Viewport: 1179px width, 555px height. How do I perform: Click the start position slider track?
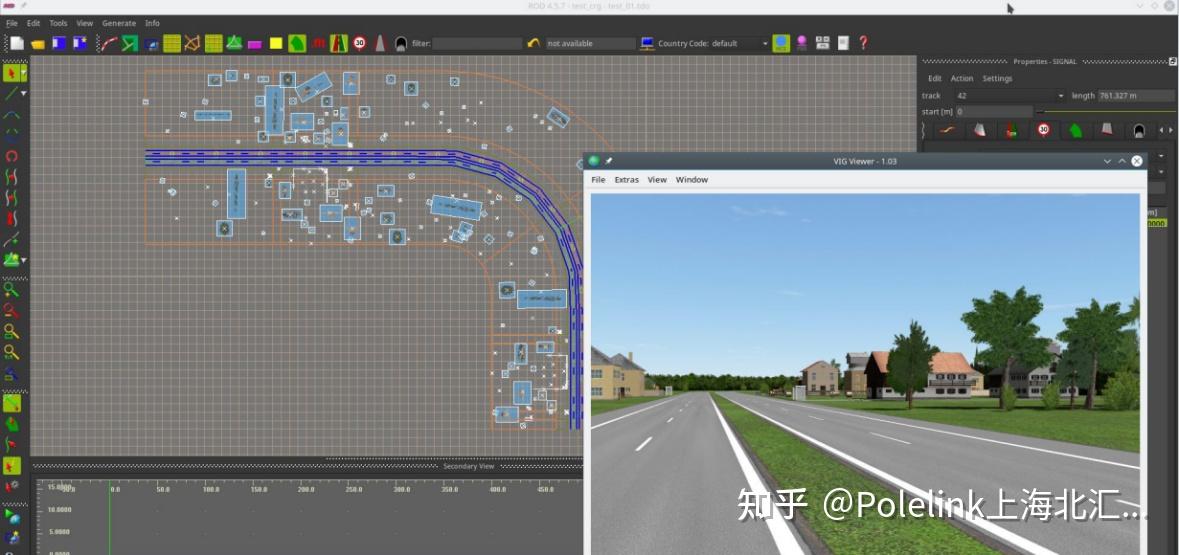point(1105,111)
